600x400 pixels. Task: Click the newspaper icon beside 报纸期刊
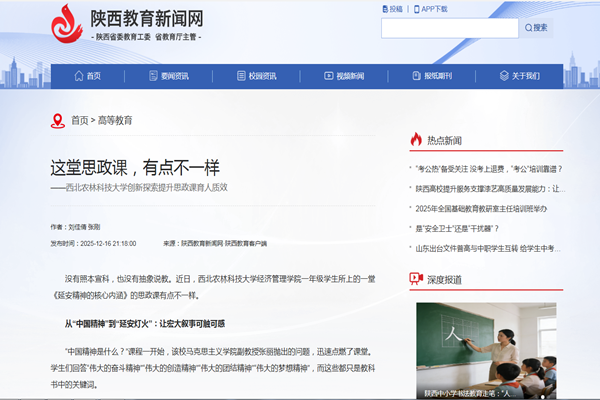point(416,76)
